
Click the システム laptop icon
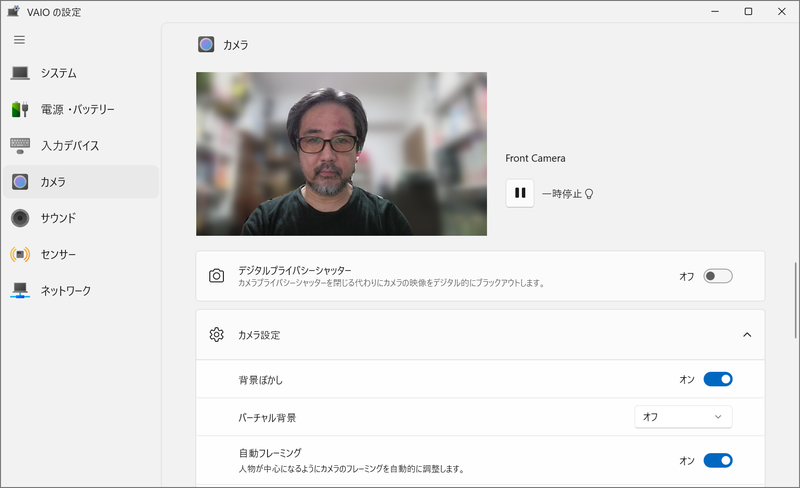20,74
